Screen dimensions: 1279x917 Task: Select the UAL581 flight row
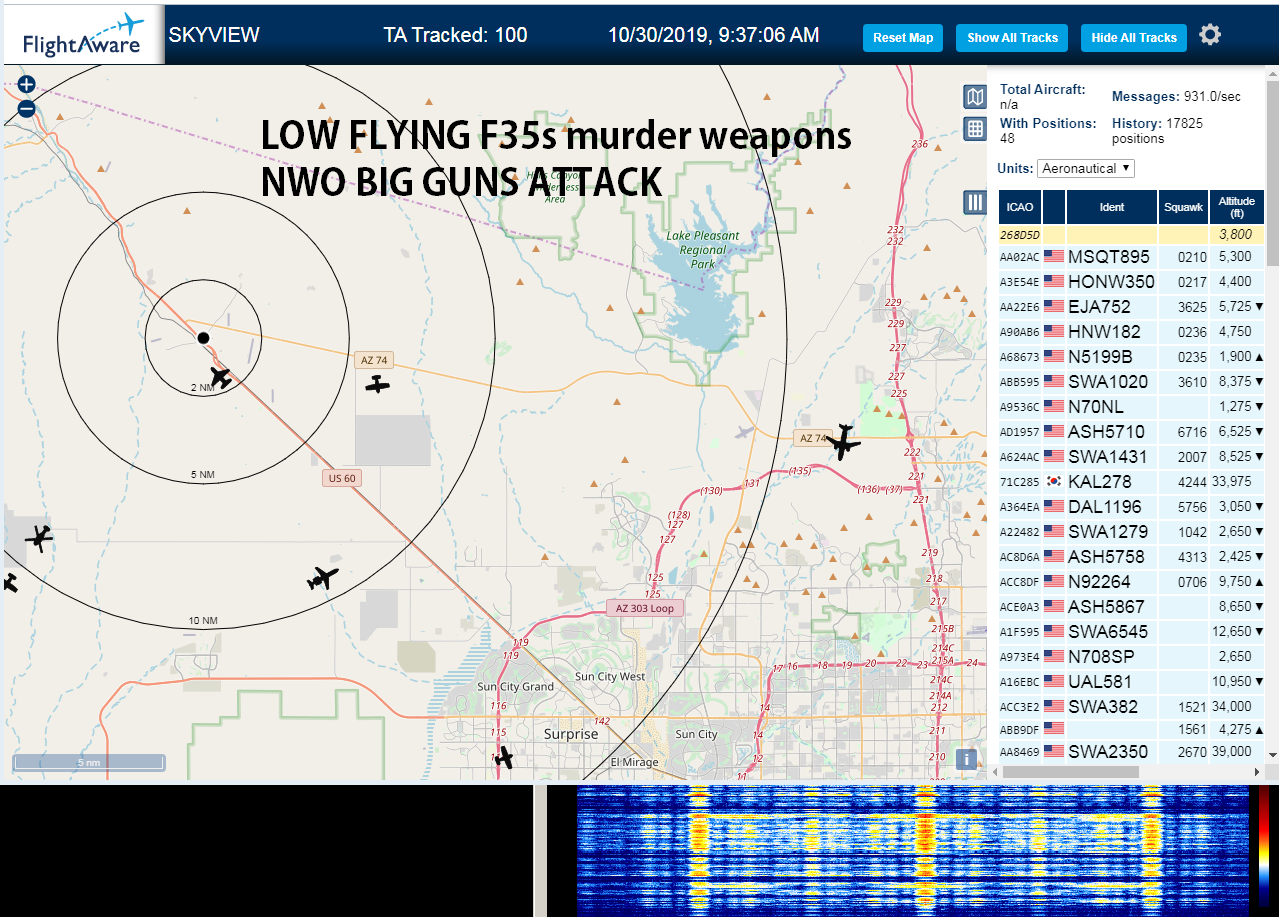click(x=1132, y=682)
